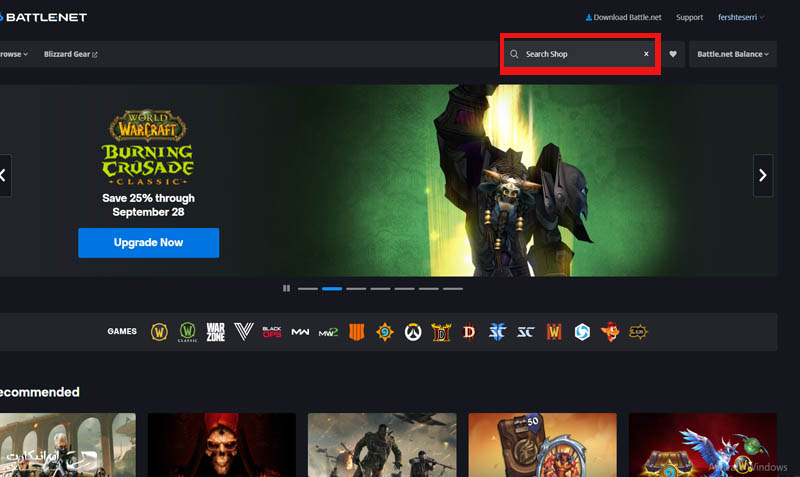Open the Support link

click(x=689, y=17)
